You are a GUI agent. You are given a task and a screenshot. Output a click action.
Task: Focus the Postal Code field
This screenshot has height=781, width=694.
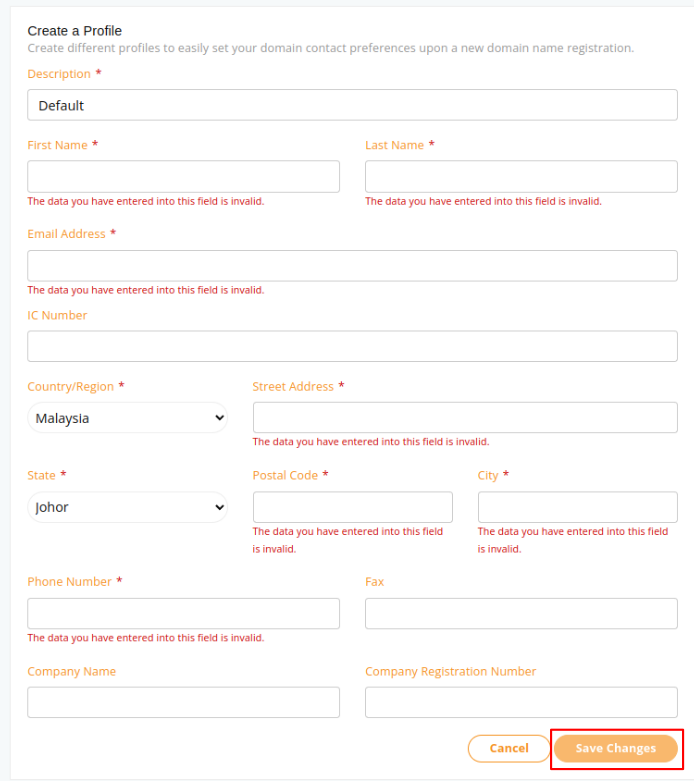click(x=352, y=507)
